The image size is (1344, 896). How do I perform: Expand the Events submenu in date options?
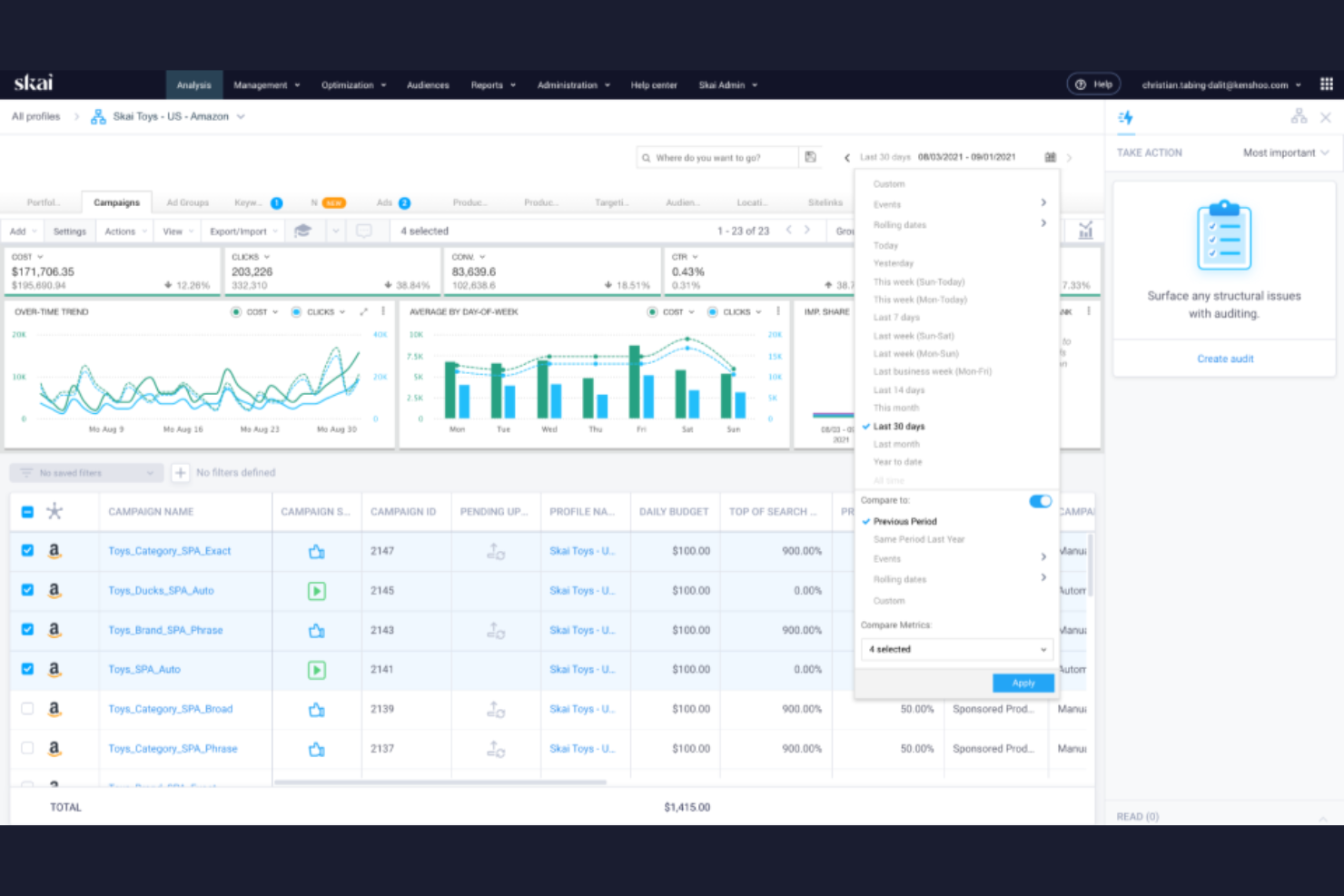(x=957, y=204)
